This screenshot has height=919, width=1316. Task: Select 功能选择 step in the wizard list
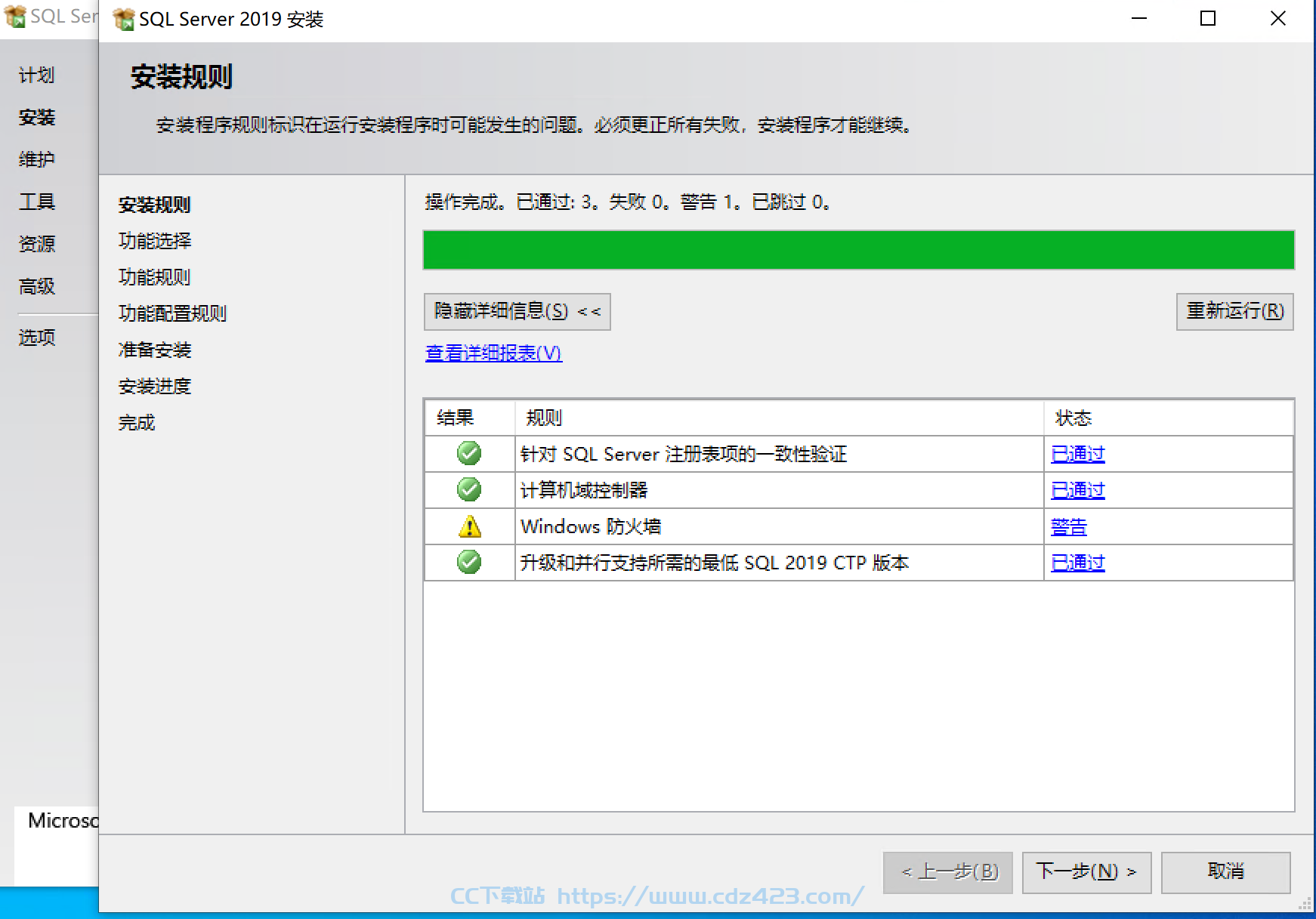pos(155,241)
